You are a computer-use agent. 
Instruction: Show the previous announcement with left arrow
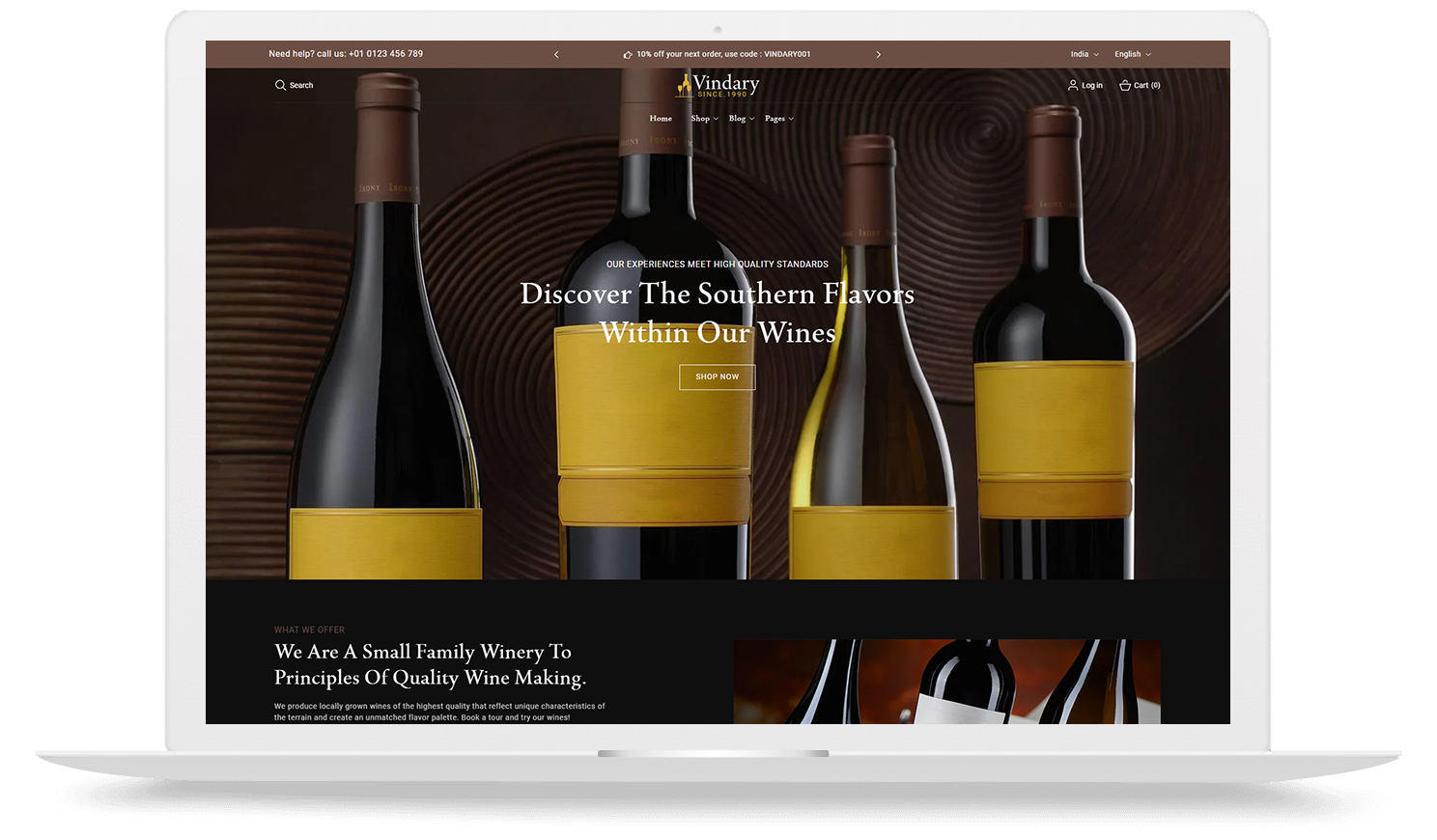[556, 55]
